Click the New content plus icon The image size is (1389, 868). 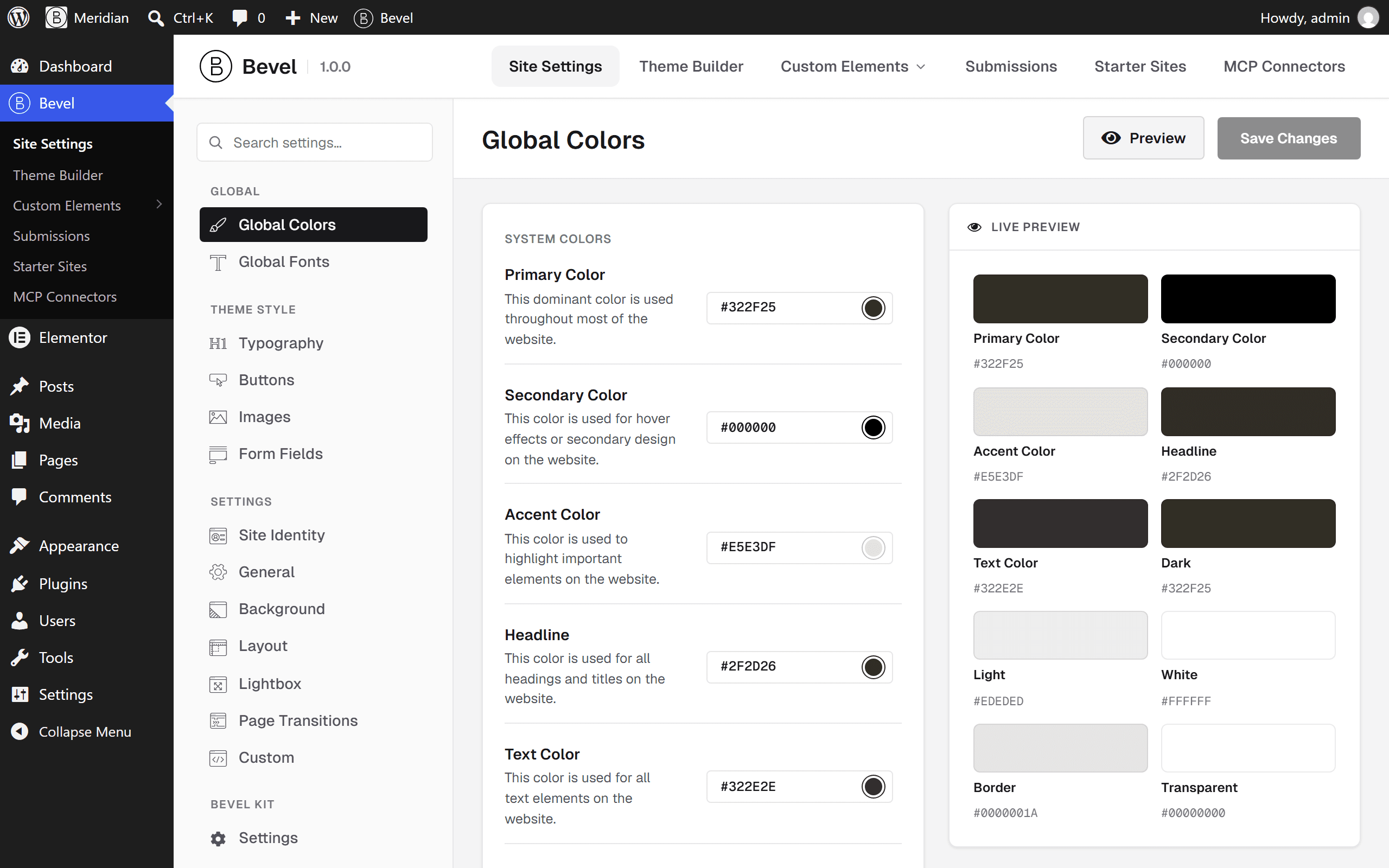[294, 17]
